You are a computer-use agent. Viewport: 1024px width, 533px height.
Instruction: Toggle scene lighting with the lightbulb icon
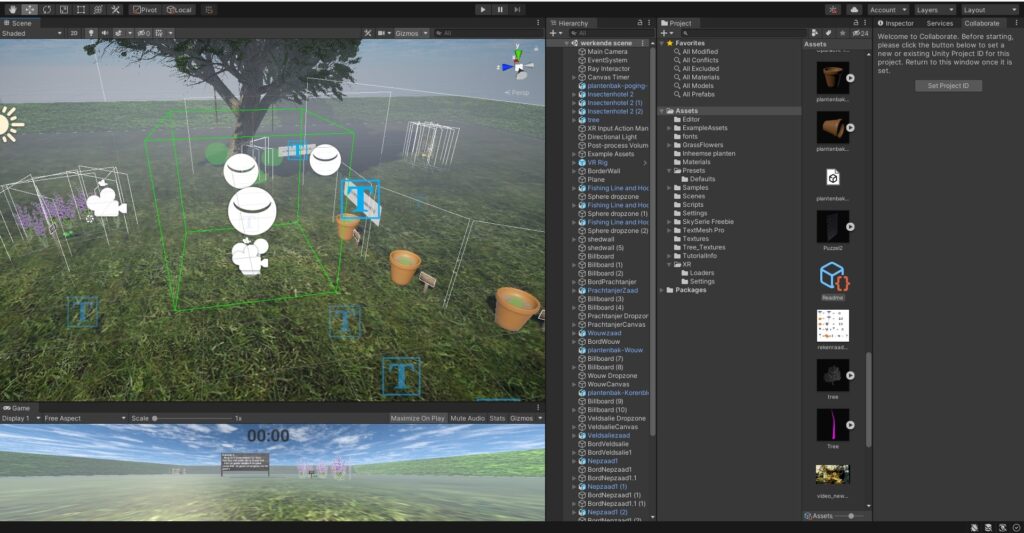tap(90, 33)
